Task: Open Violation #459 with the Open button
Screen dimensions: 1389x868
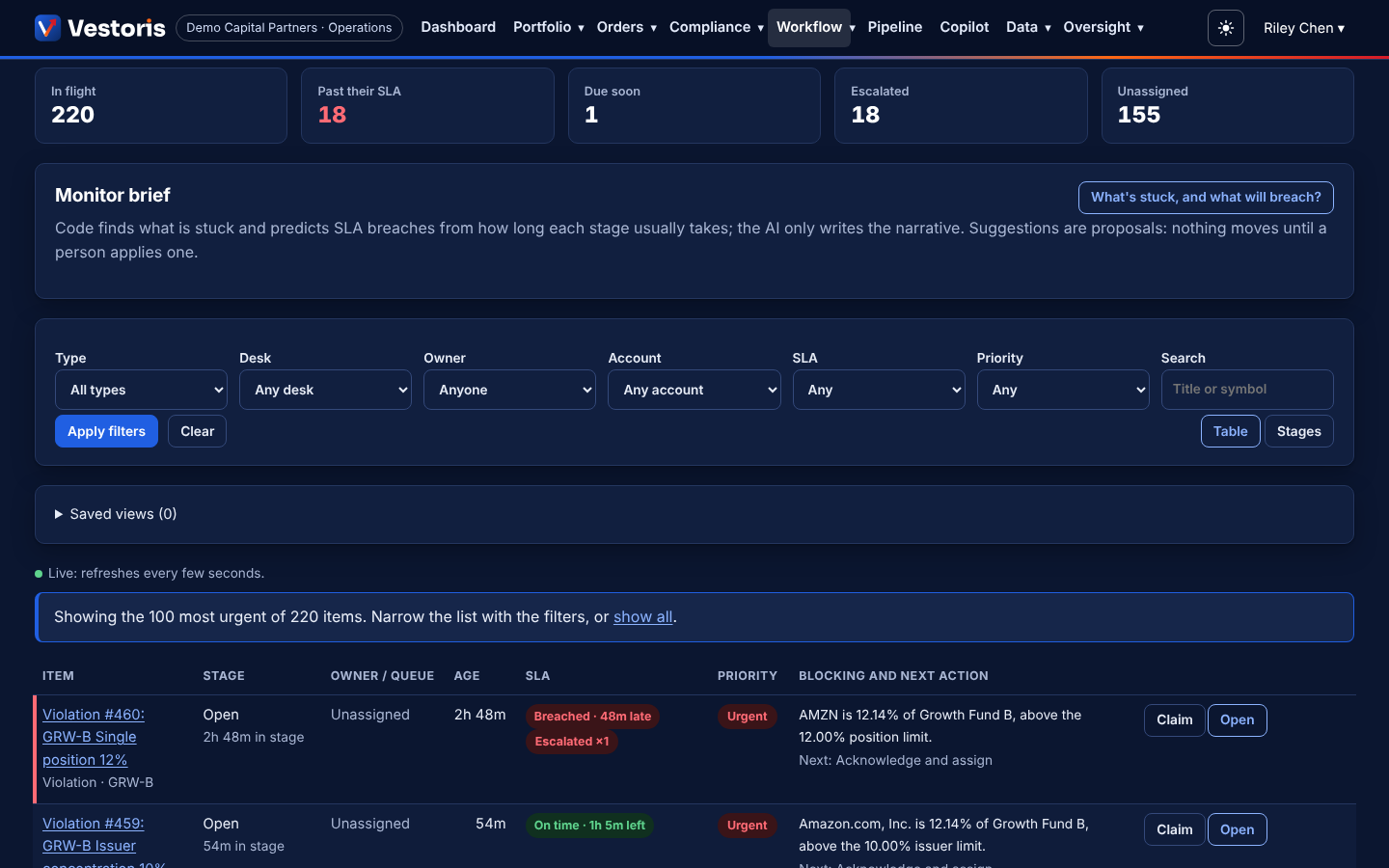Action: 1237,829
